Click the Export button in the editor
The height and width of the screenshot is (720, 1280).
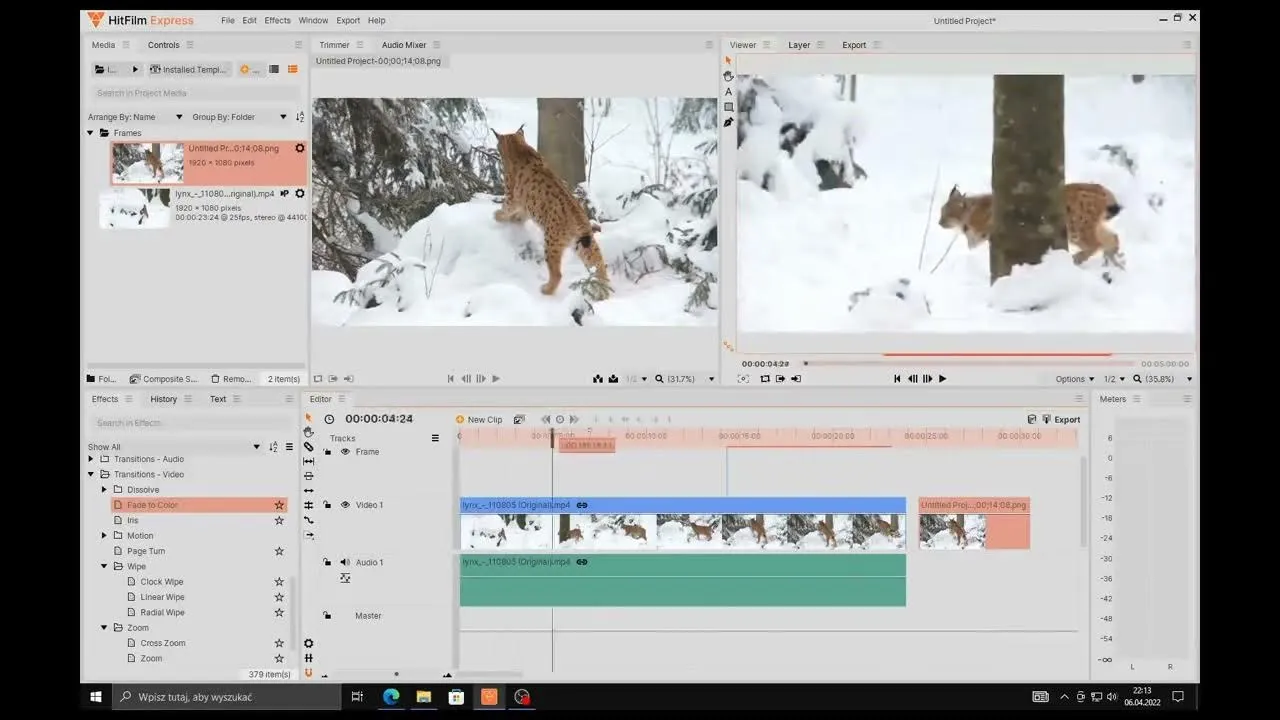pyautogui.click(x=1061, y=420)
